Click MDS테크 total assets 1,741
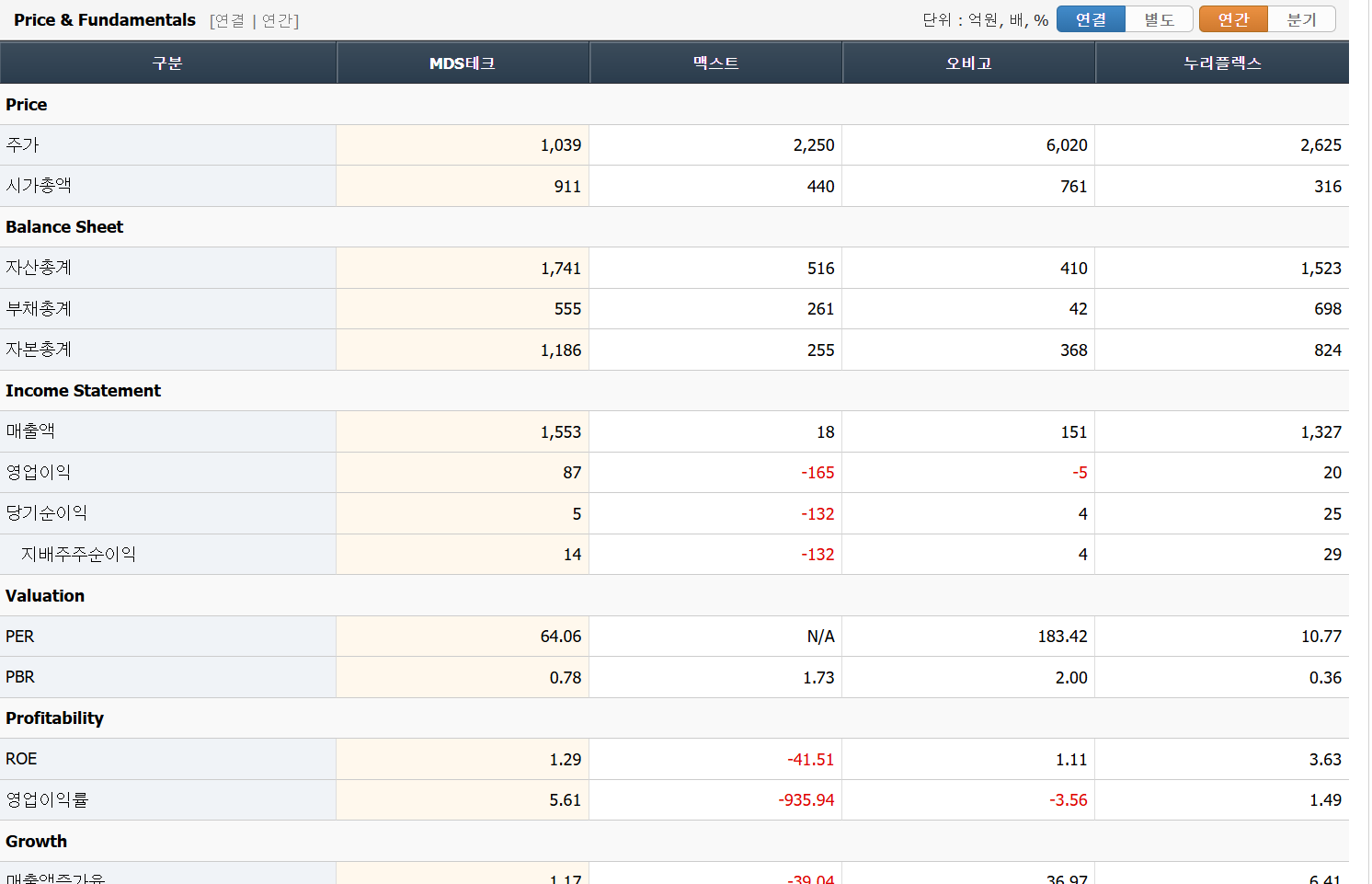1372x884 pixels. [561, 269]
